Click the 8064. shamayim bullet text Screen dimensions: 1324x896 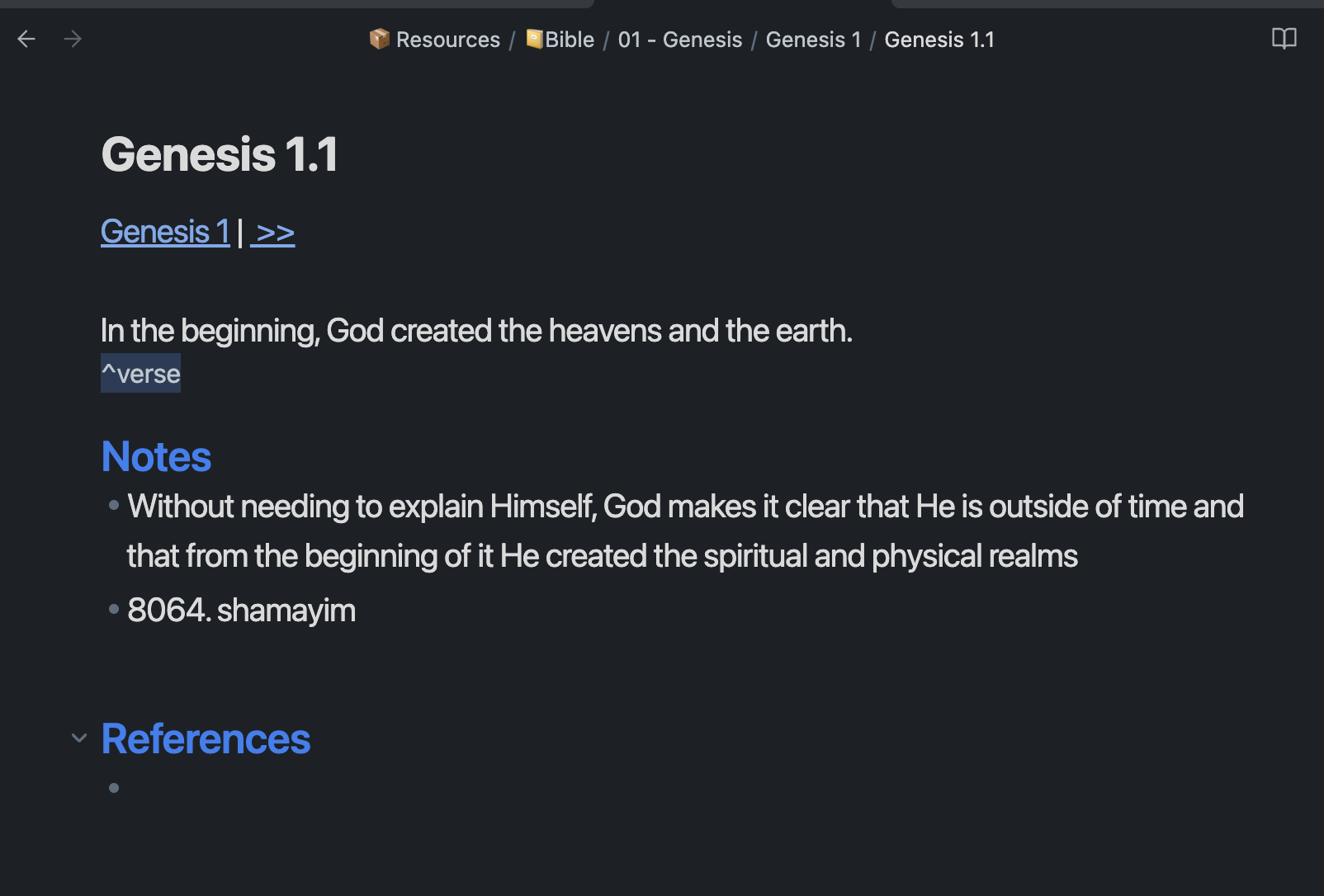coord(241,610)
